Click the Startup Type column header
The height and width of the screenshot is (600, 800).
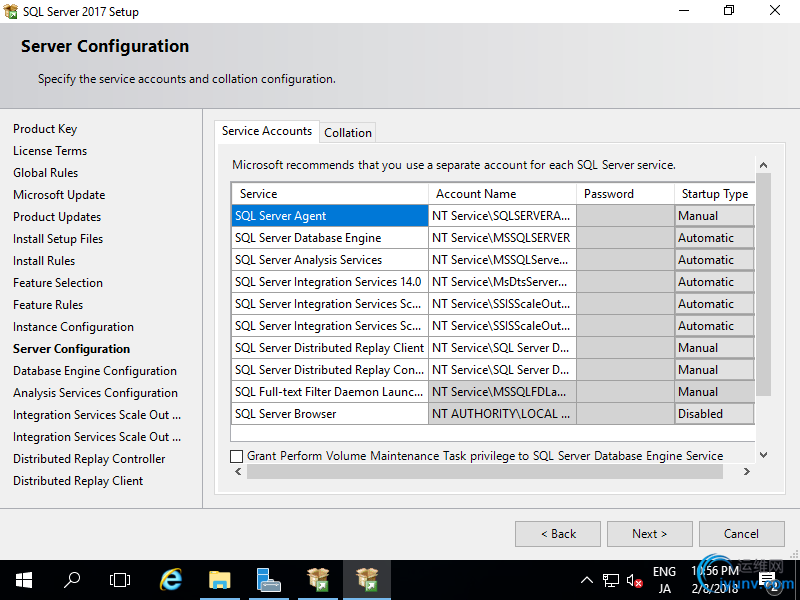click(x=714, y=194)
